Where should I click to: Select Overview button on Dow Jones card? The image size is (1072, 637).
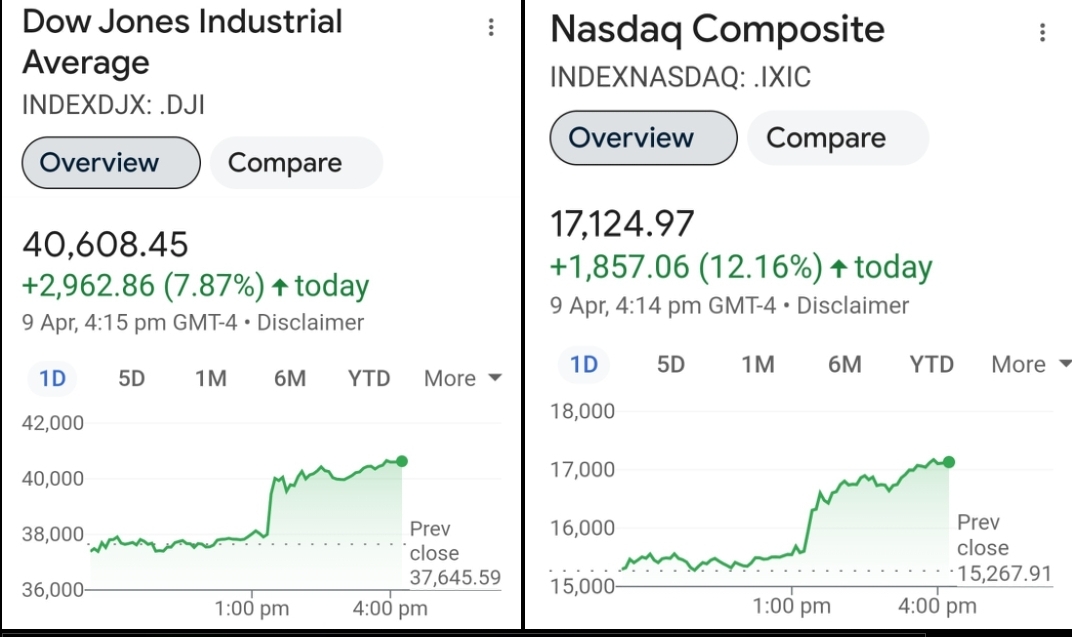tap(111, 163)
